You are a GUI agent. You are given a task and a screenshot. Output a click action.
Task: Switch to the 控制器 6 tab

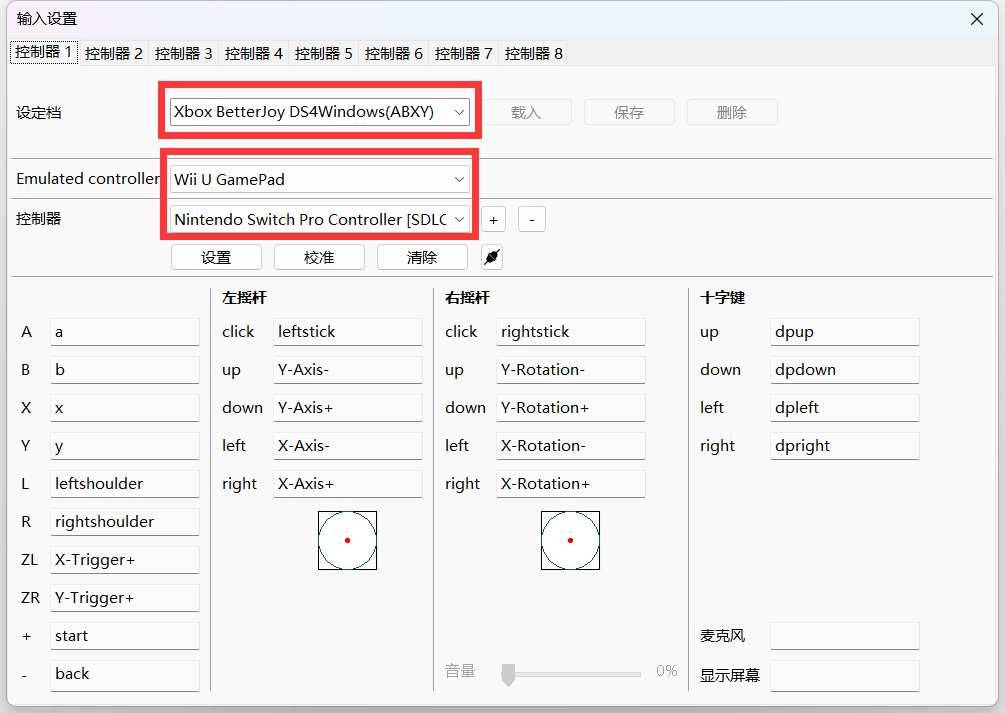(394, 53)
